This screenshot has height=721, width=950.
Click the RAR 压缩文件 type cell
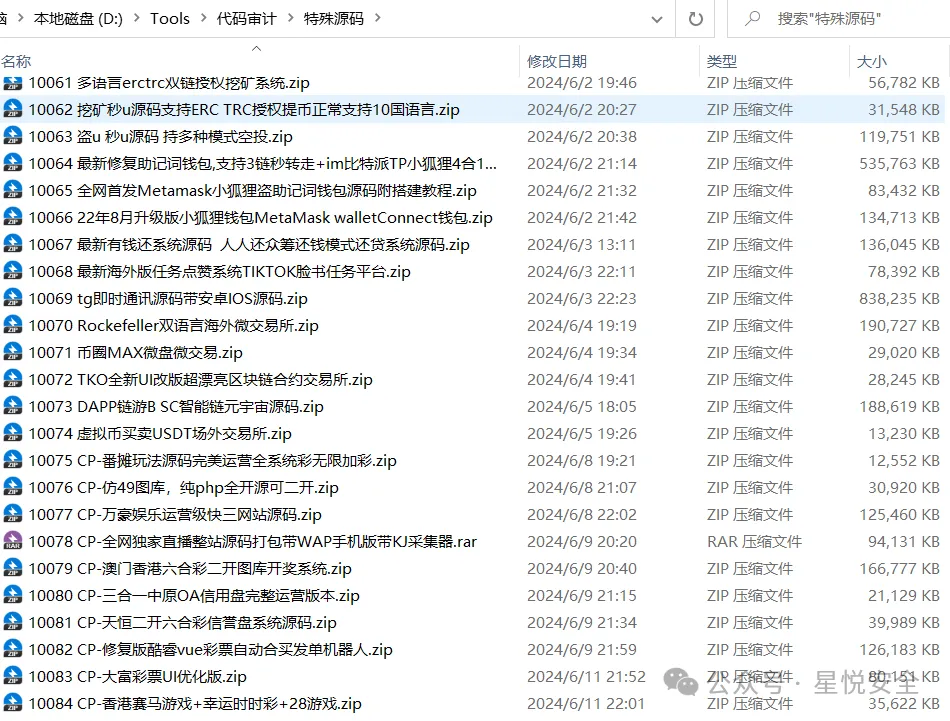(x=754, y=542)
